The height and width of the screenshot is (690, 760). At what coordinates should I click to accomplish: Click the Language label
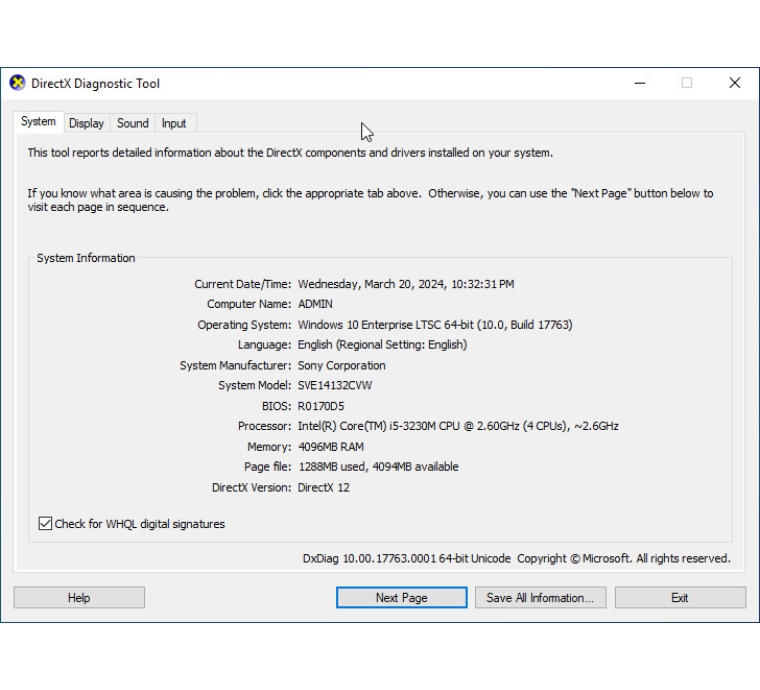[x=264, y=345]
